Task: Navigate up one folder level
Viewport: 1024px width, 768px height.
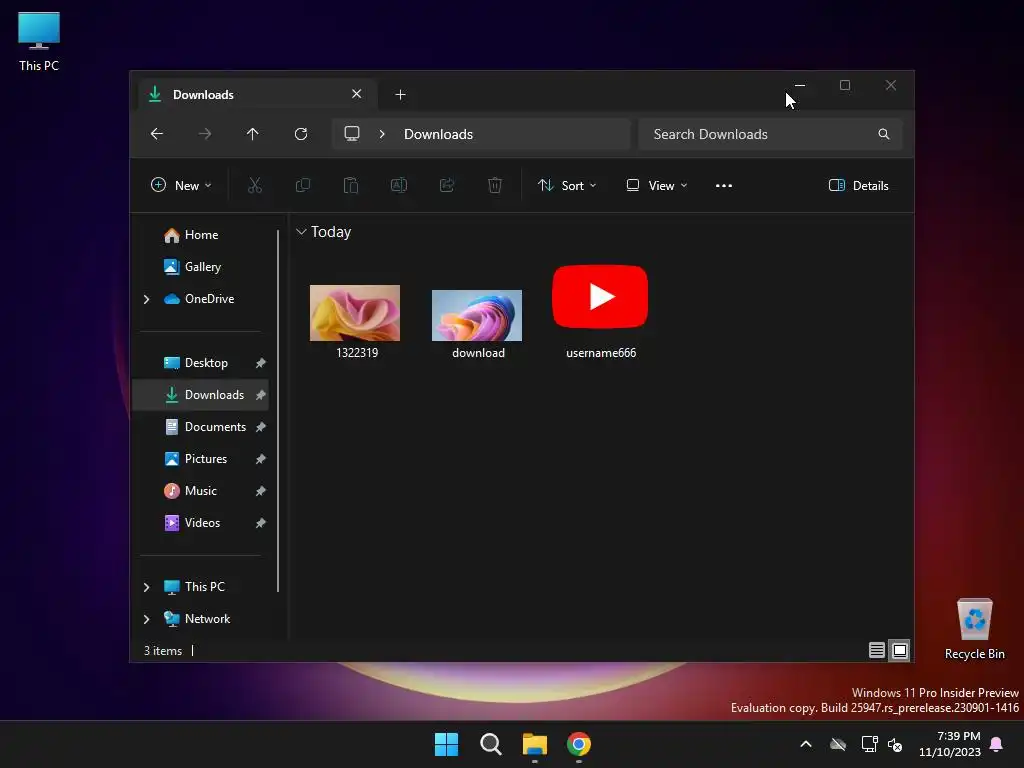Action: tap(253, 134)
